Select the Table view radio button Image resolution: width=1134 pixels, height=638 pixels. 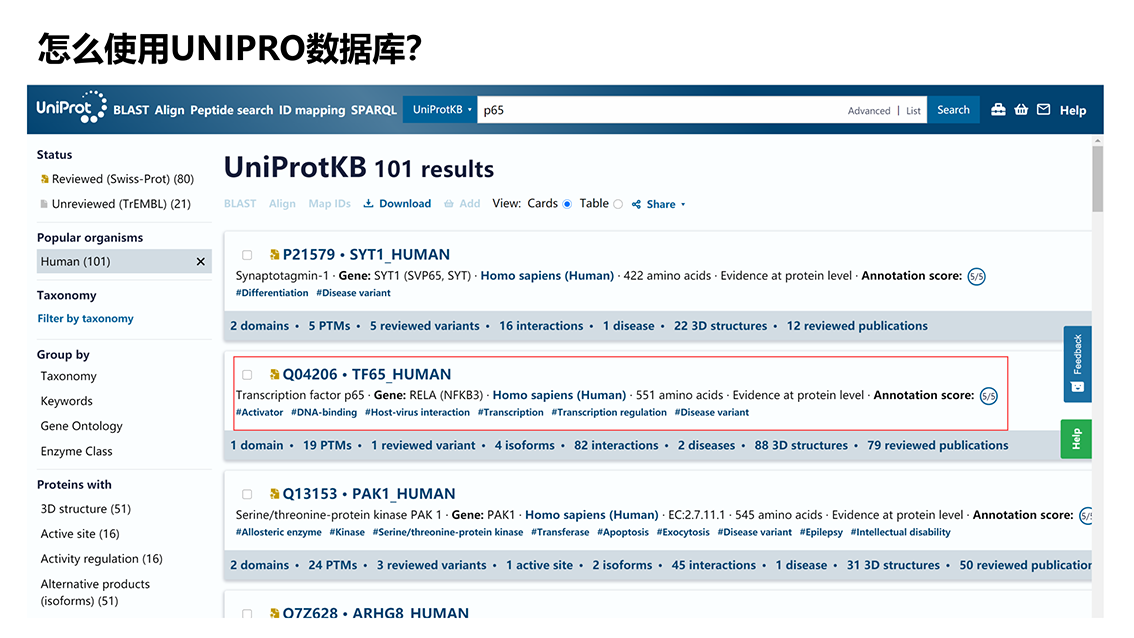click(x=618, y=205)
